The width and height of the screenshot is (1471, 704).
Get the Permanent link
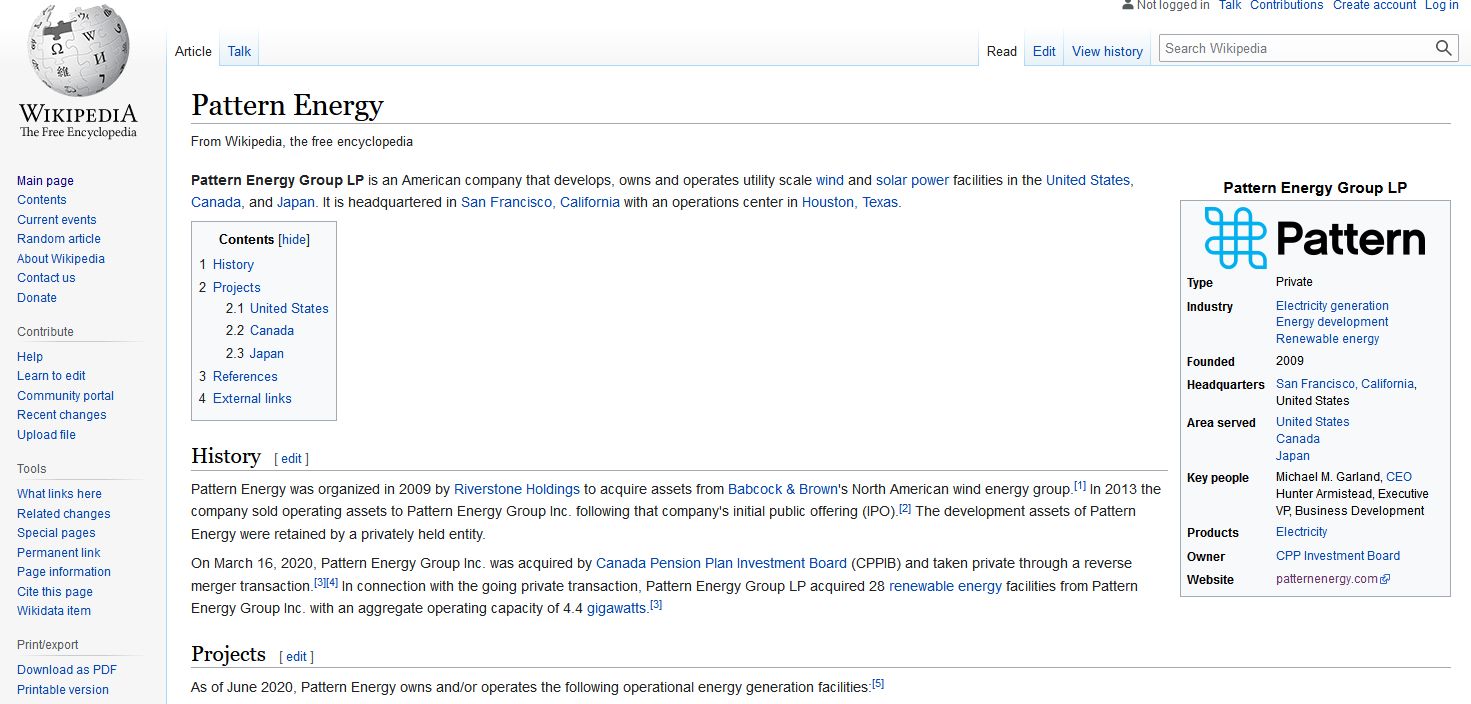(x=59, y=553)
